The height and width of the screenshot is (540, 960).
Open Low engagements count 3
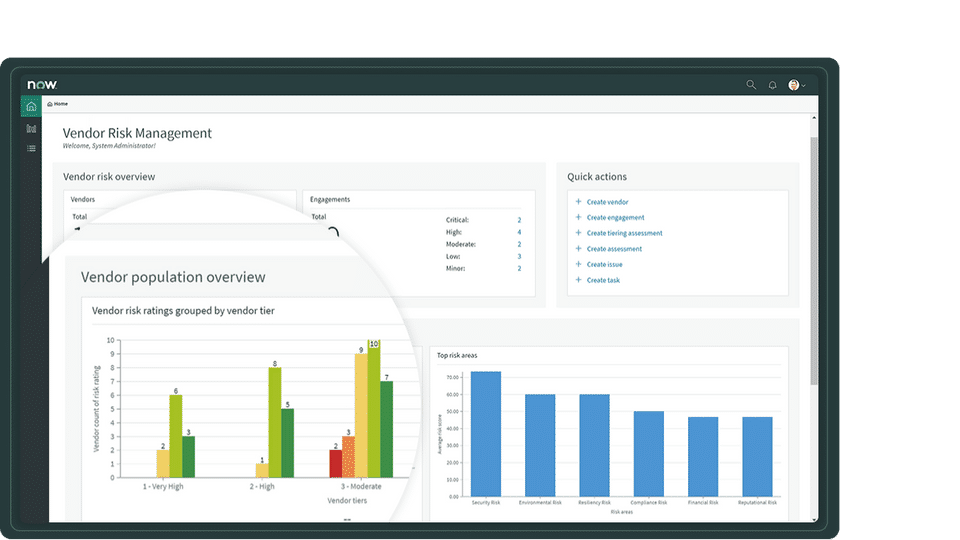[519, 257]
